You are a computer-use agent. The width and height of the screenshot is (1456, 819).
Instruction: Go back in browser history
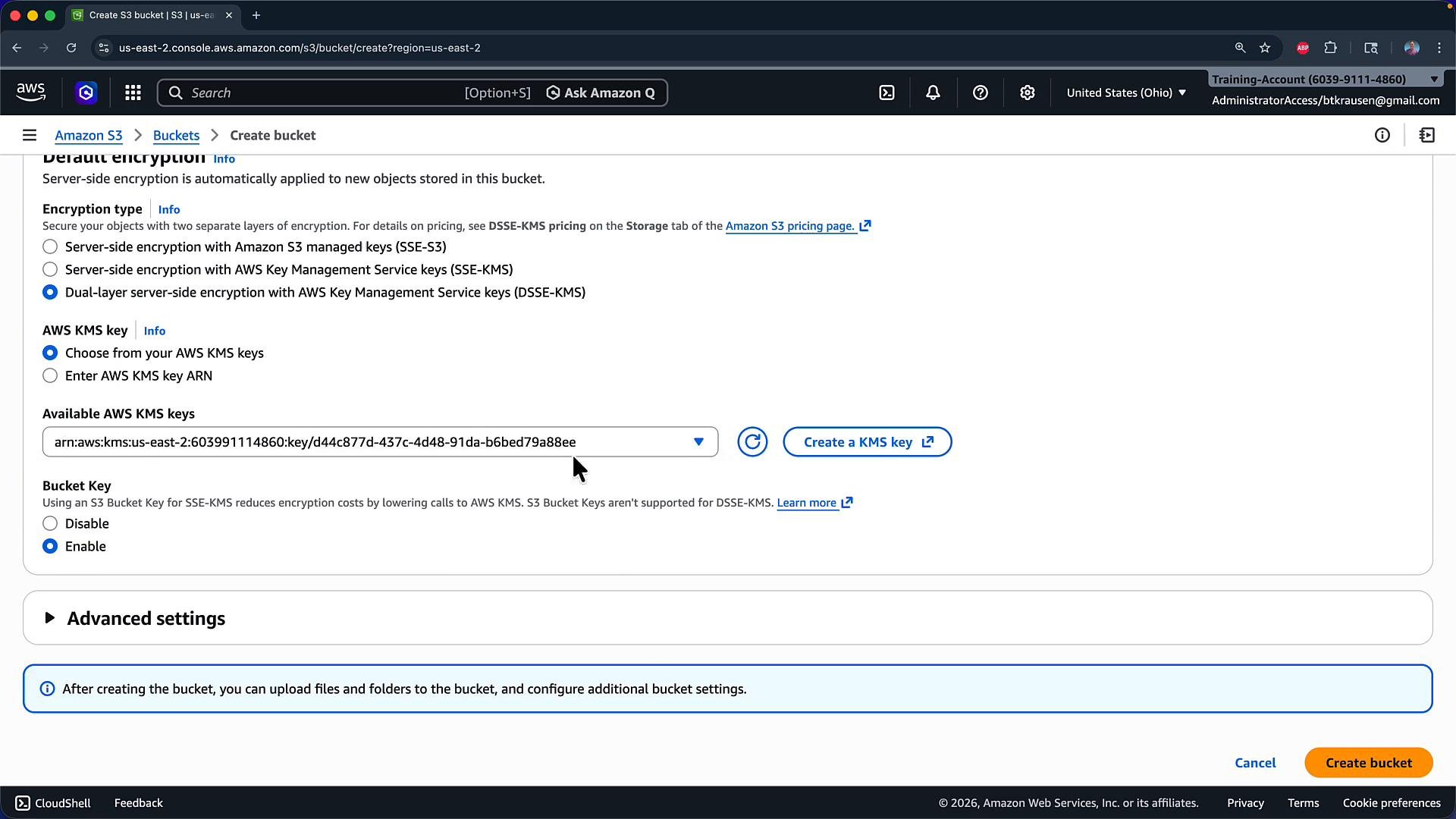(17, 48)
